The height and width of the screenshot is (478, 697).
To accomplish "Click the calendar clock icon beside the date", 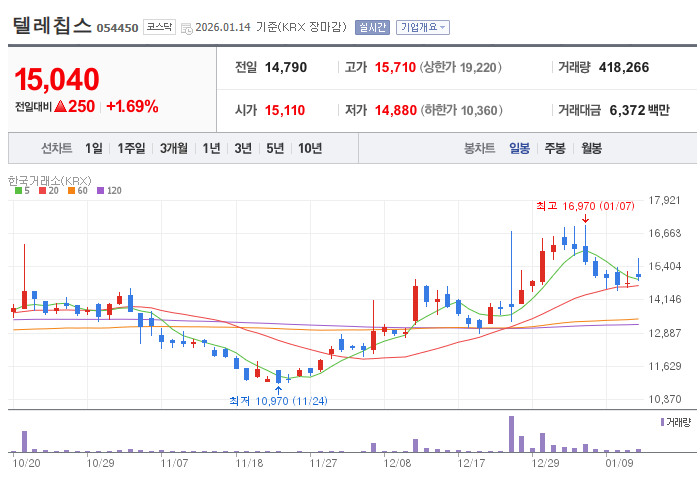I will 187,28.
